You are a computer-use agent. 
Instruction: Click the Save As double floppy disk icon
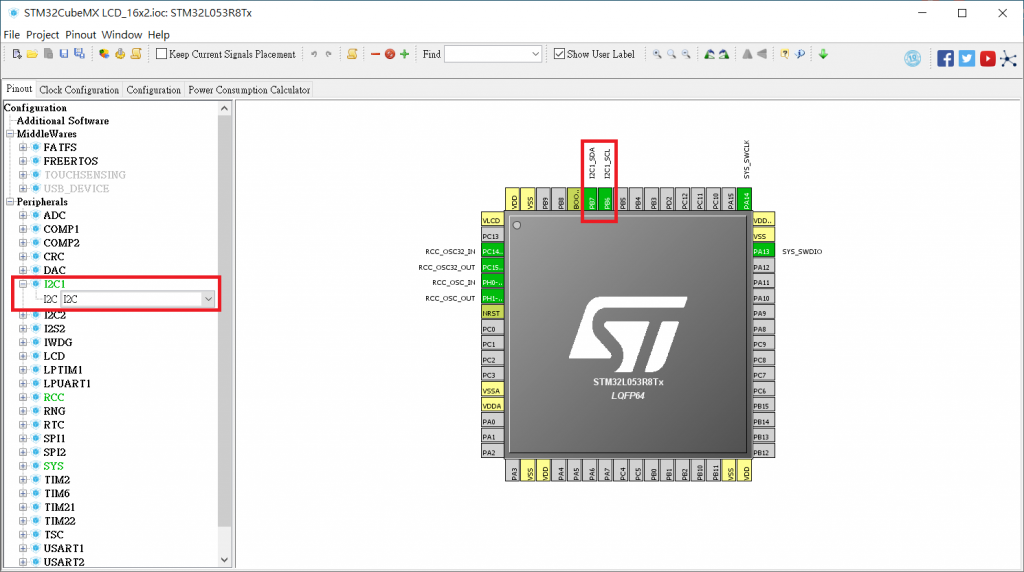click(x=79, y=54)
